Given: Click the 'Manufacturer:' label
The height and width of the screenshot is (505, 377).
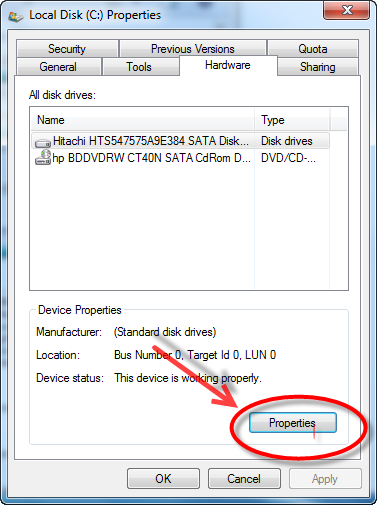Looking at the screenshot, I should (x=69, y=332).
